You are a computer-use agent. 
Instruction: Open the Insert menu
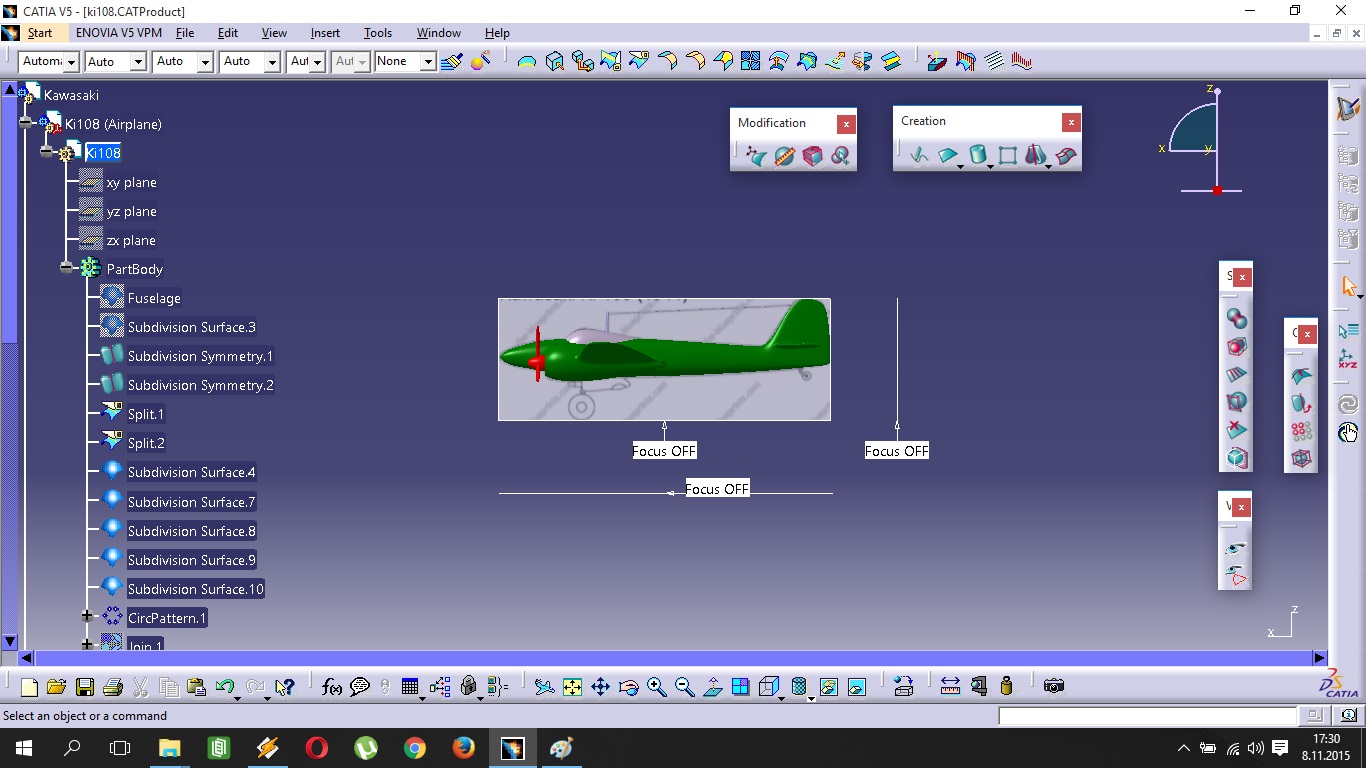[x=325, y=33]
